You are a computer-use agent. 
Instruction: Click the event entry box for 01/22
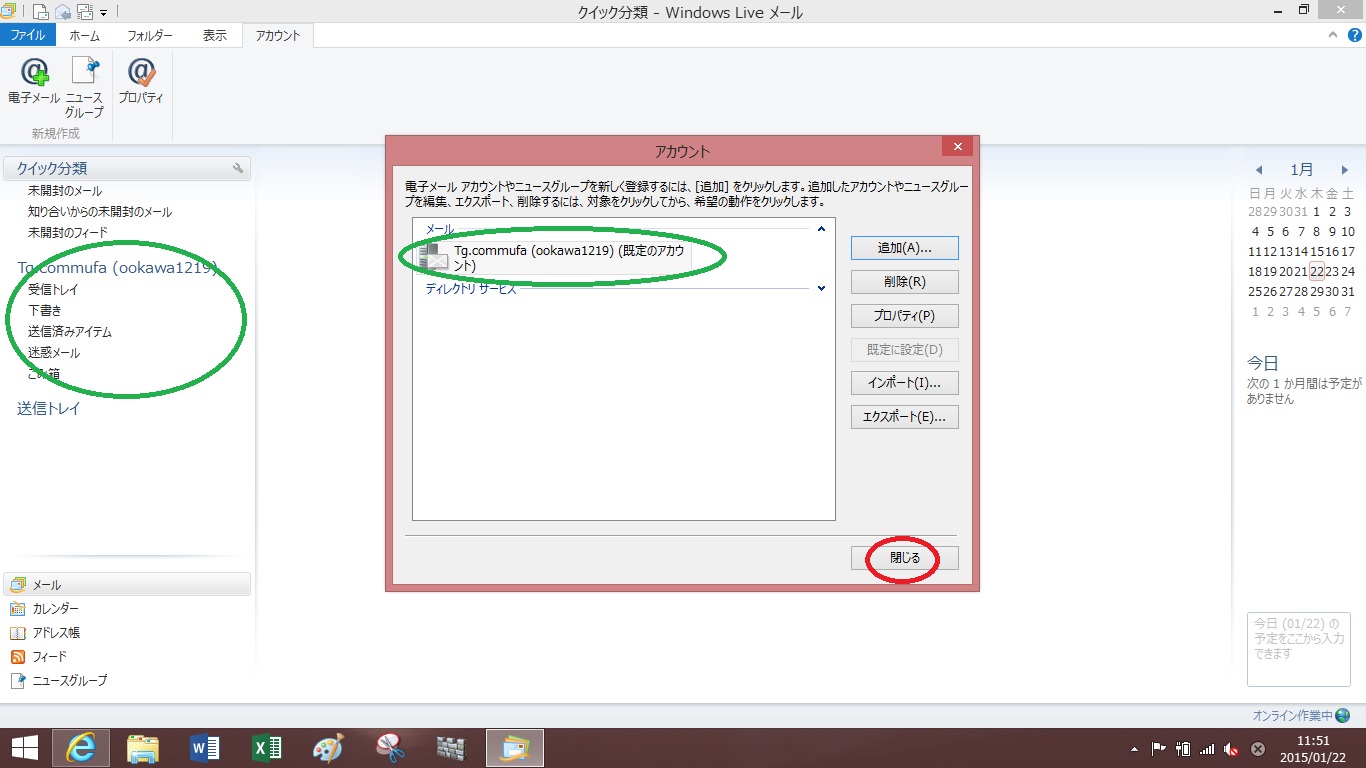1298,649
